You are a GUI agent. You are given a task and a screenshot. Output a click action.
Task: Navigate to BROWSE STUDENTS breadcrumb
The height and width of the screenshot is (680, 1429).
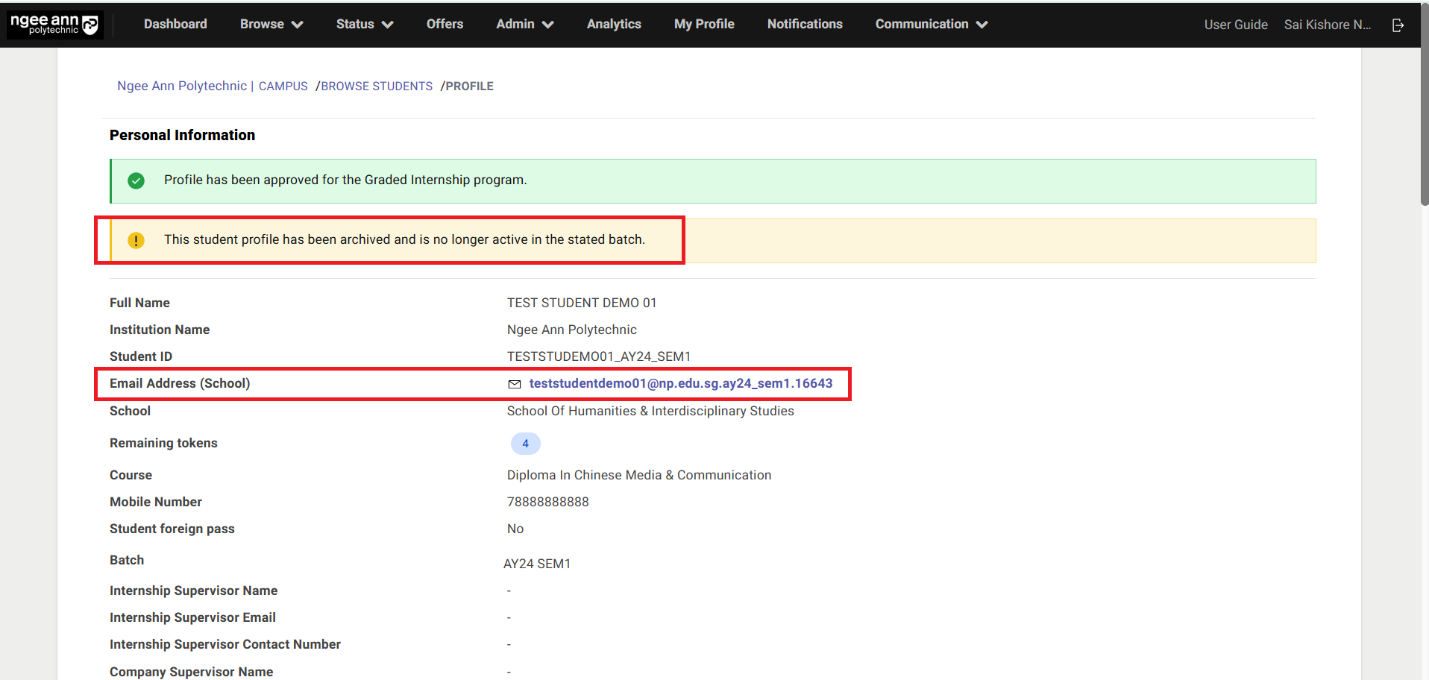click(377, 87)
